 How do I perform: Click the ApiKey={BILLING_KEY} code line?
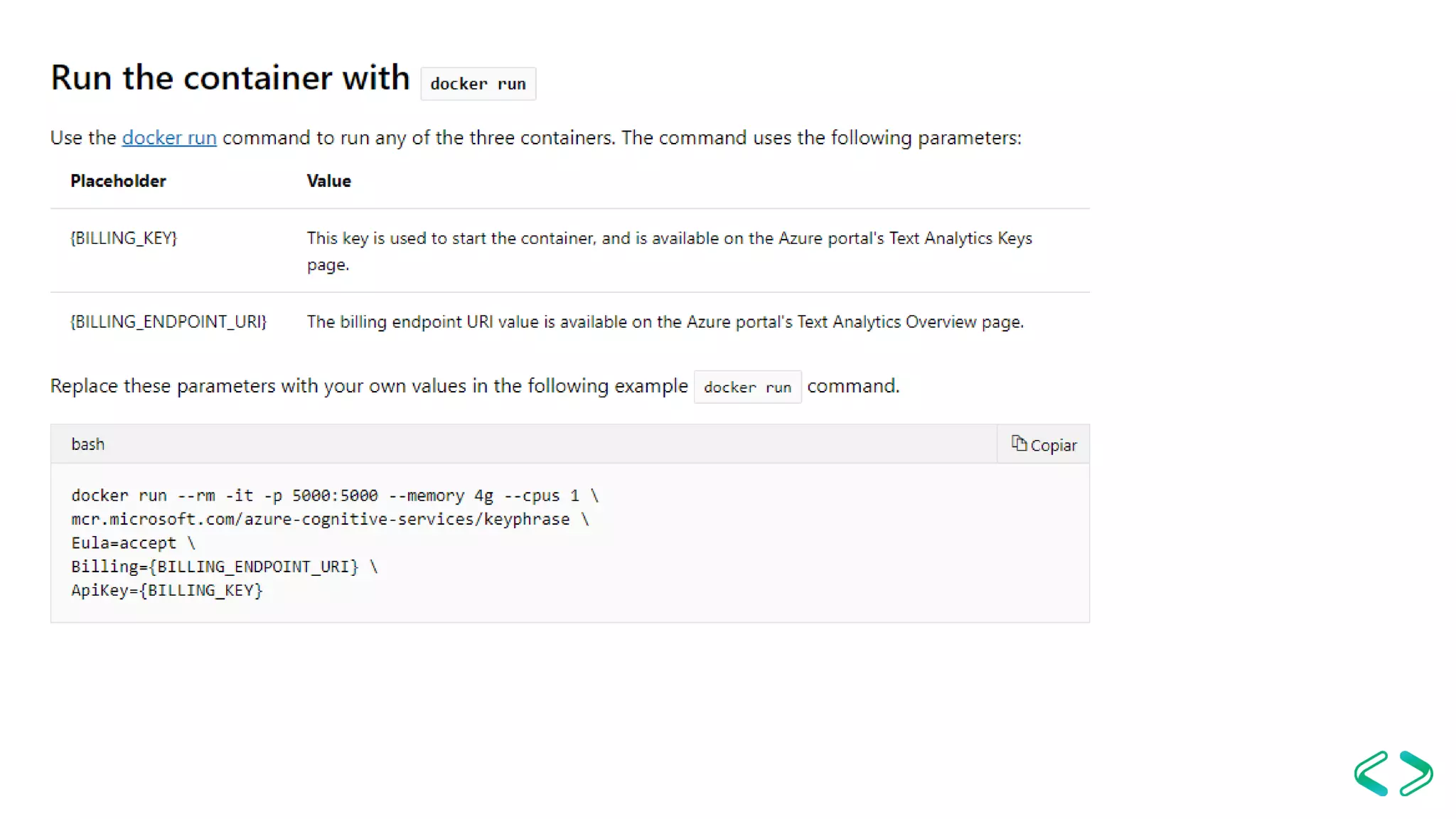pos(167,590)
